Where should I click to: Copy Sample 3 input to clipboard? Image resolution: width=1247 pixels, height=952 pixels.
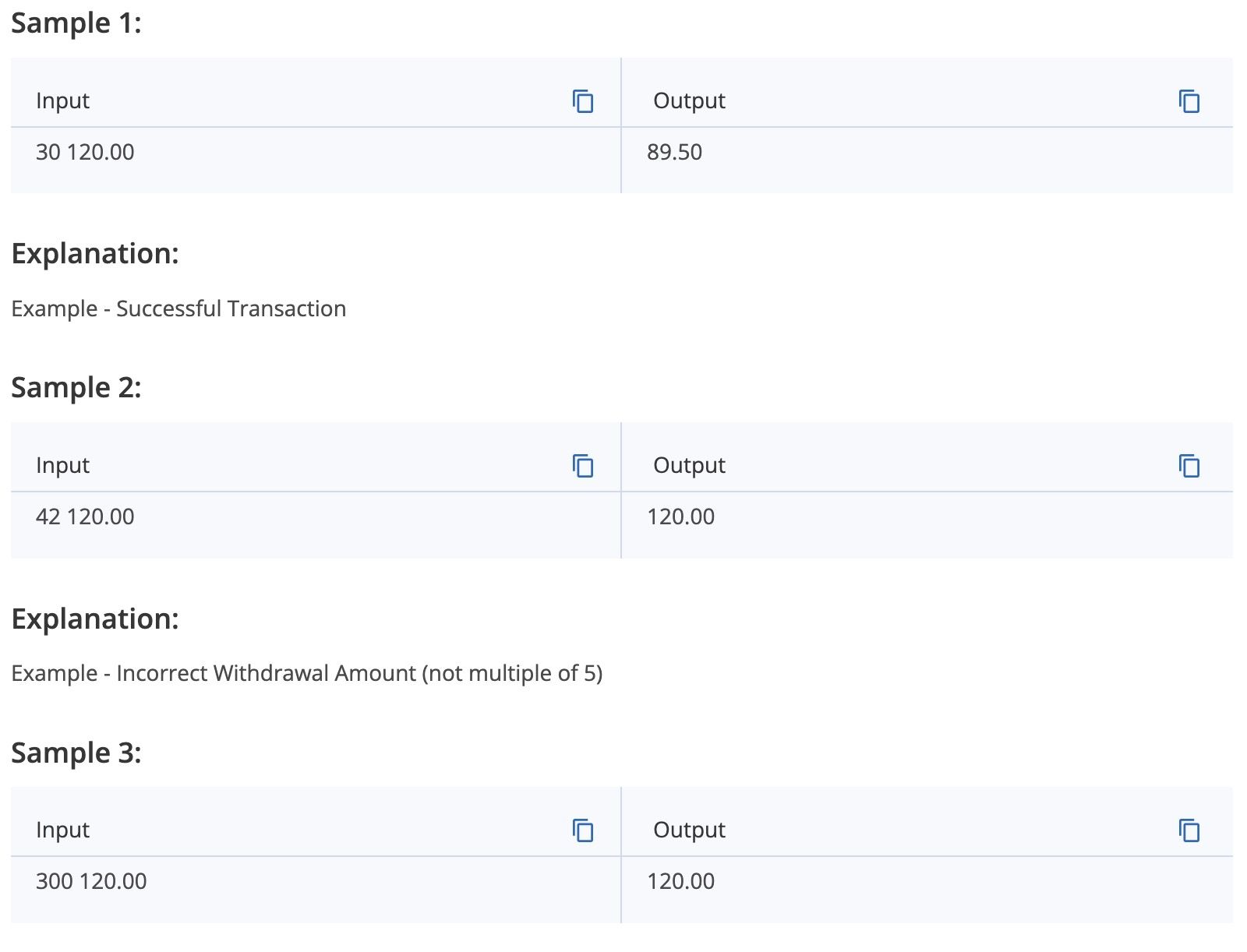click(x=583, y=830)
